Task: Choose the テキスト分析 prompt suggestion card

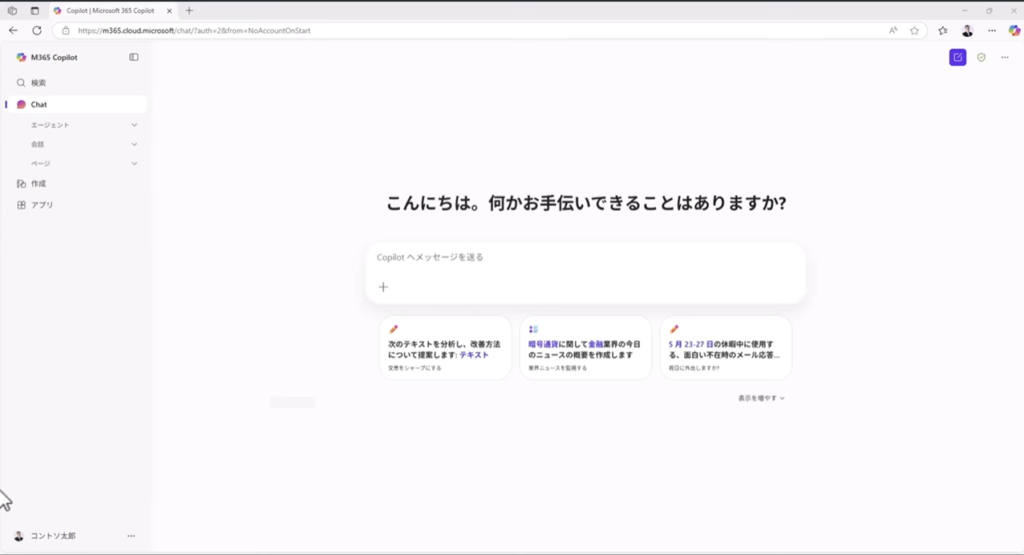Action: coord(445,348)
